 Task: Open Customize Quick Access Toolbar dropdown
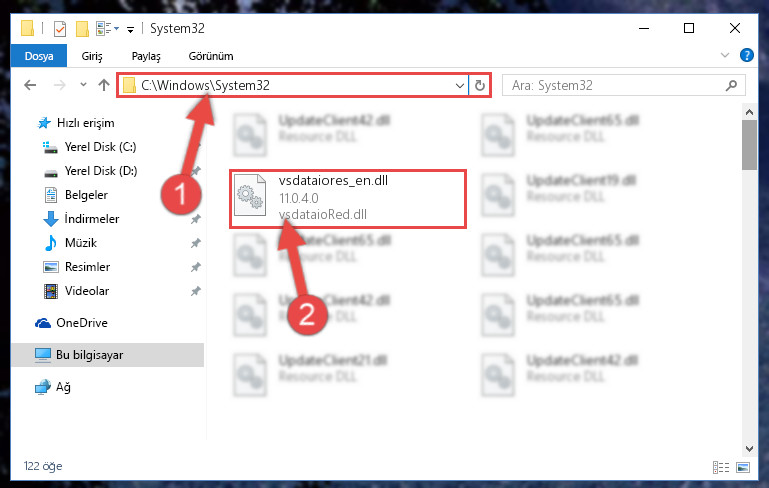pos(130,30)
